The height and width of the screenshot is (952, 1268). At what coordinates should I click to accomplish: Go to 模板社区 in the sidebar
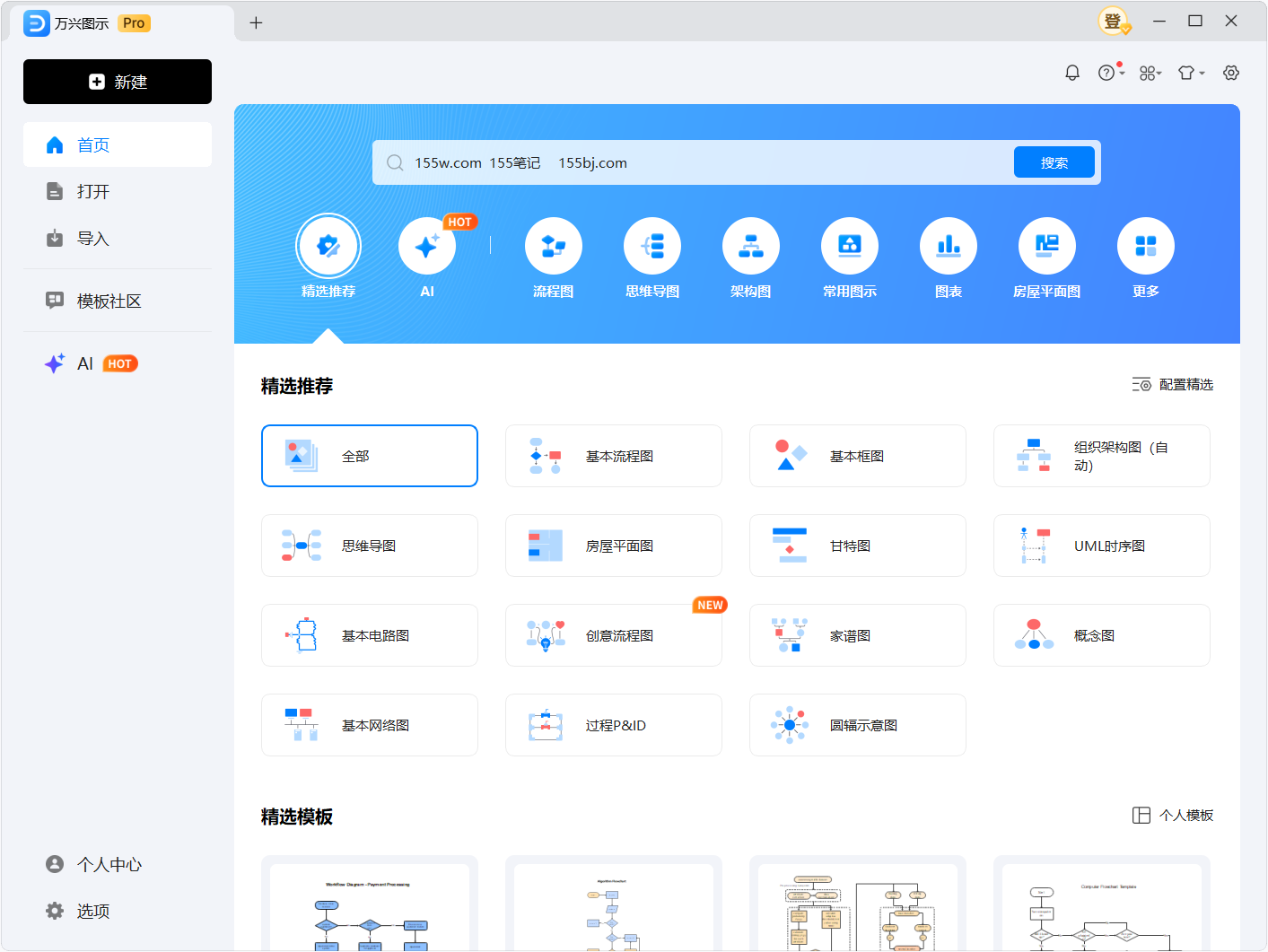(109, 301)
